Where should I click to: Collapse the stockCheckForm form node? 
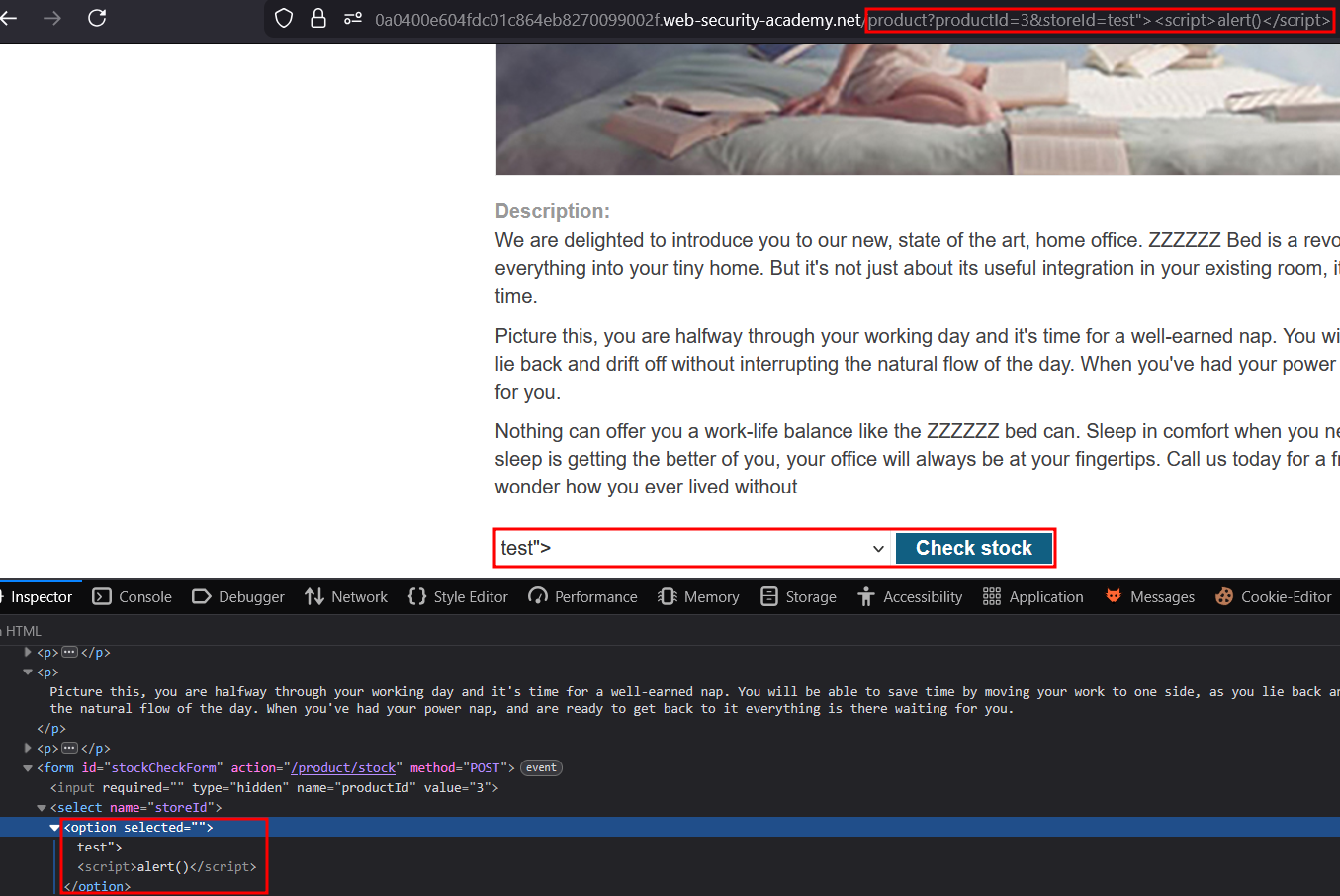point(28,768)
